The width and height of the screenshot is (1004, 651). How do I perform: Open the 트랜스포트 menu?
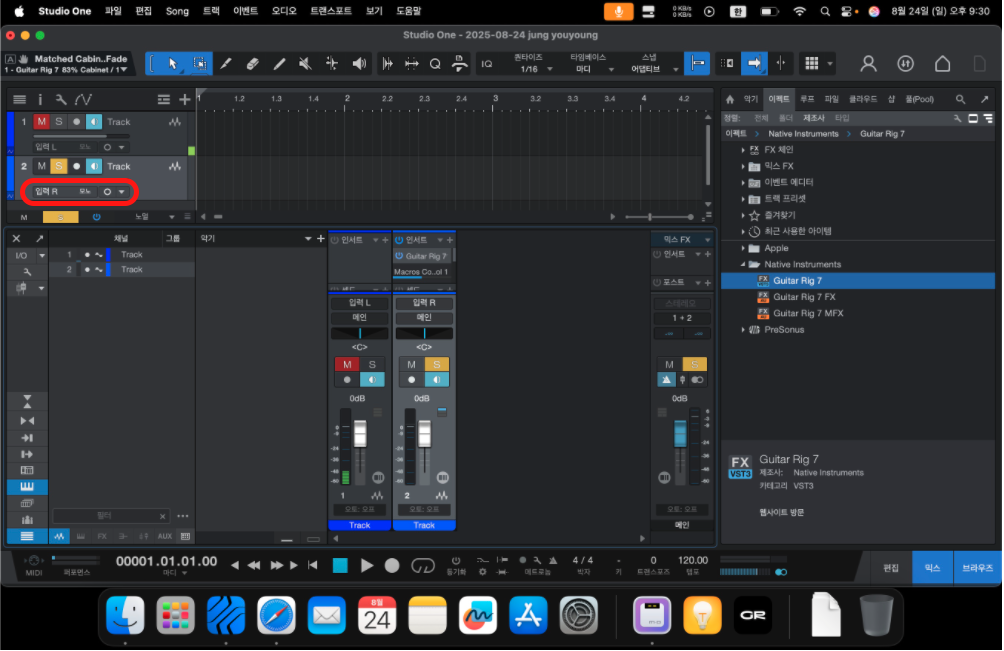(330, 11)
